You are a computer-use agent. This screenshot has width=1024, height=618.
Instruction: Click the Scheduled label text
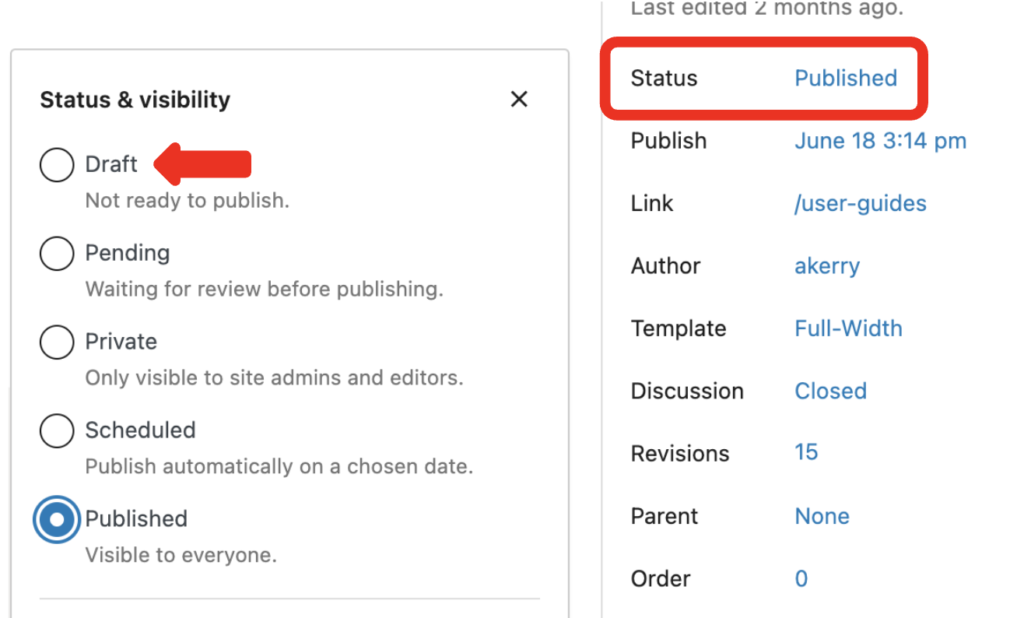pyautogui.click(x=140, y=431)
